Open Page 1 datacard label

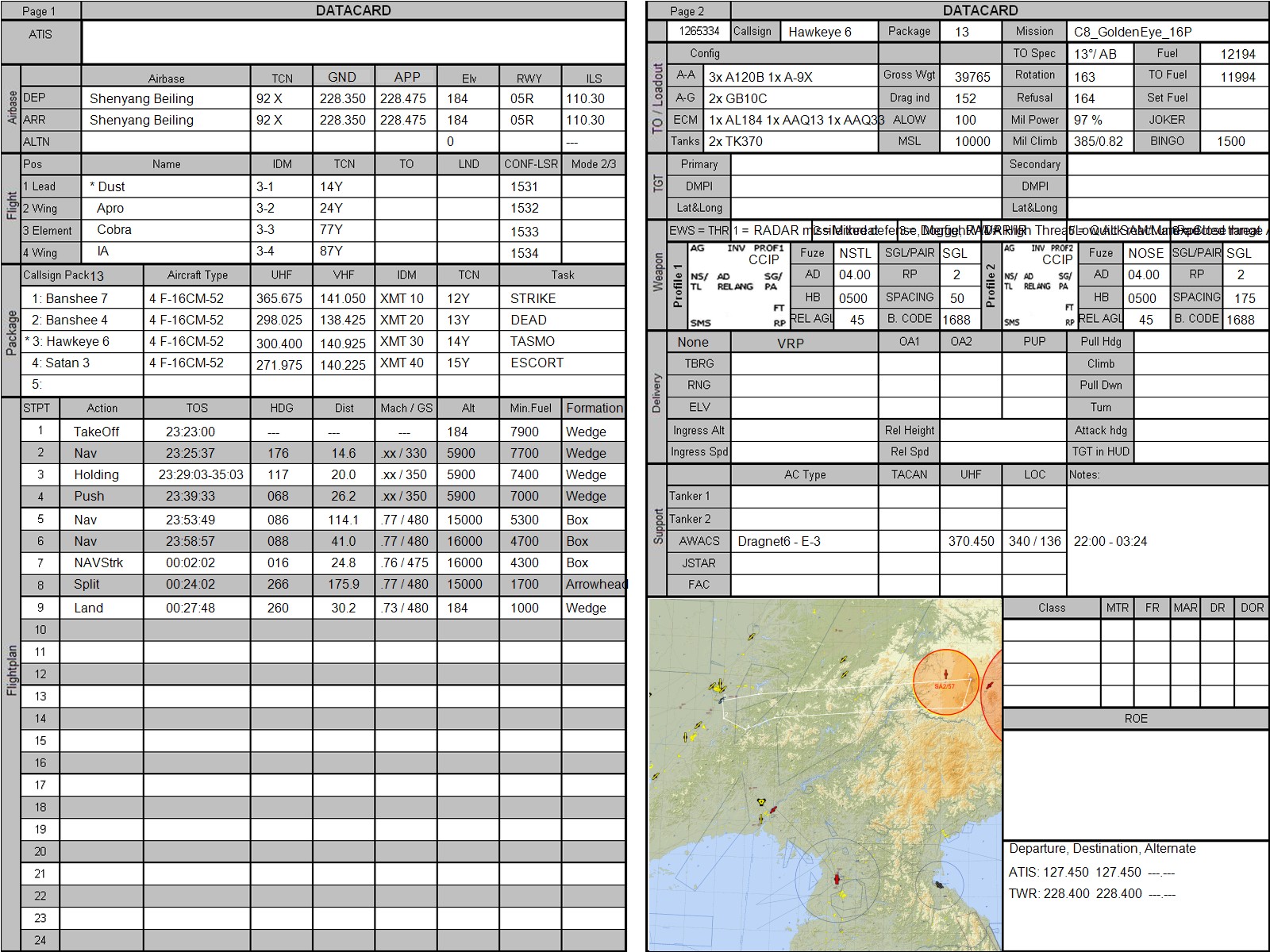[40, 11]
